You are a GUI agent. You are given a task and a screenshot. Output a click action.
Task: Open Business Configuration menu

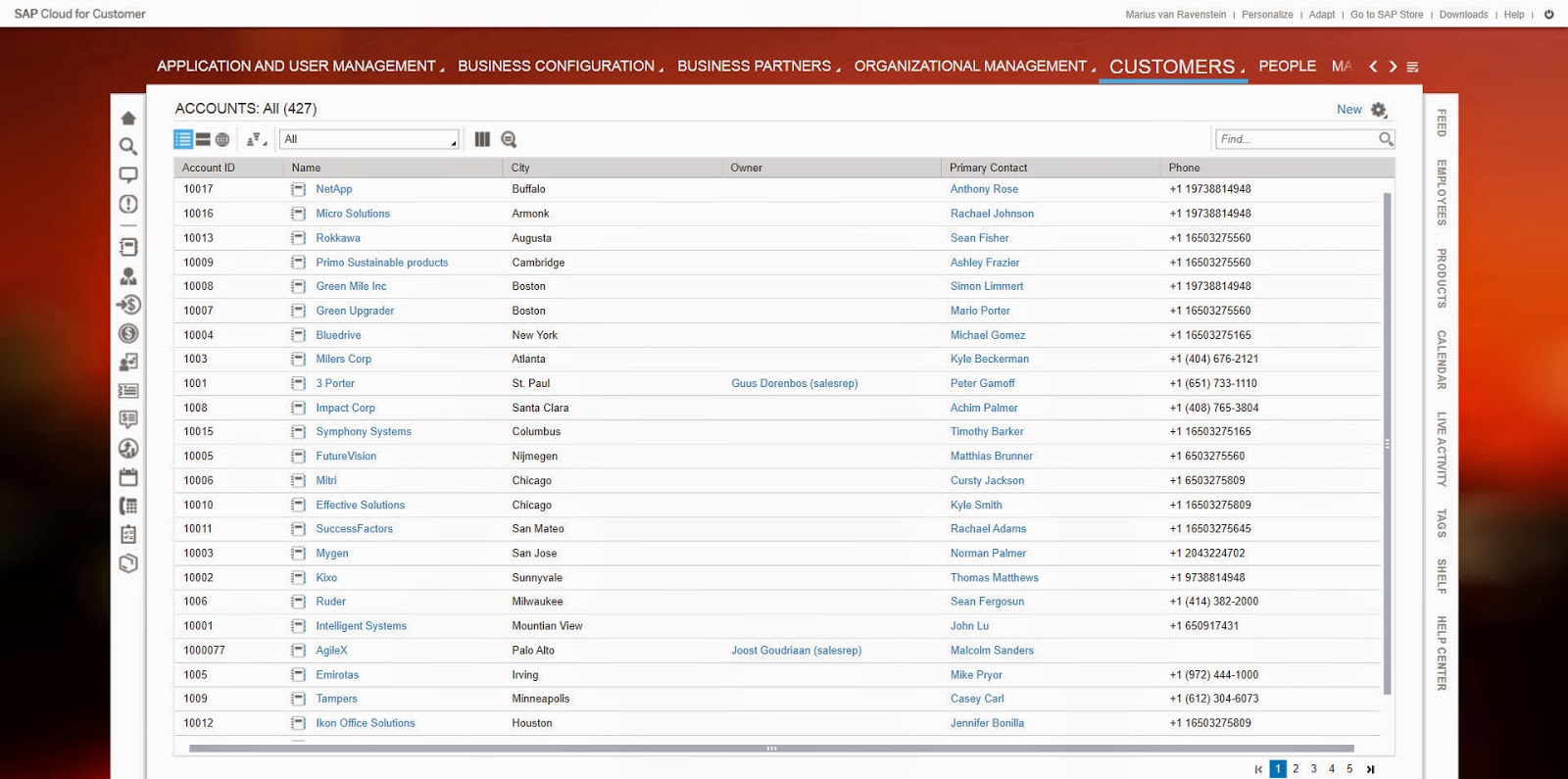pyautogui.click(x=561, y=66)
